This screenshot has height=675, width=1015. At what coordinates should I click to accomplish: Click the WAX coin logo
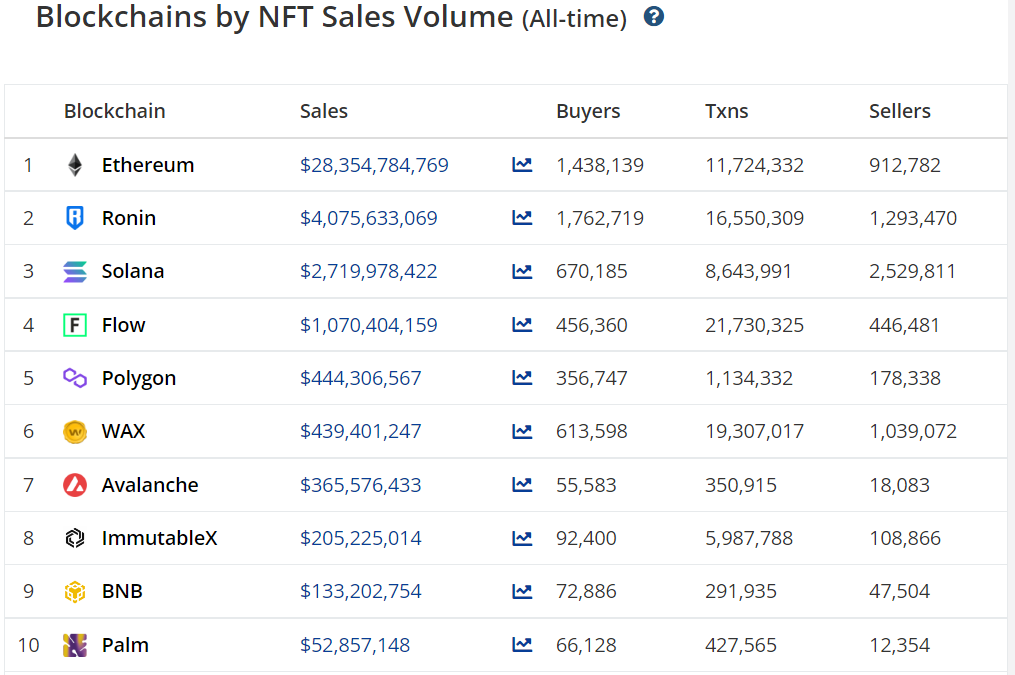point(75,432)
